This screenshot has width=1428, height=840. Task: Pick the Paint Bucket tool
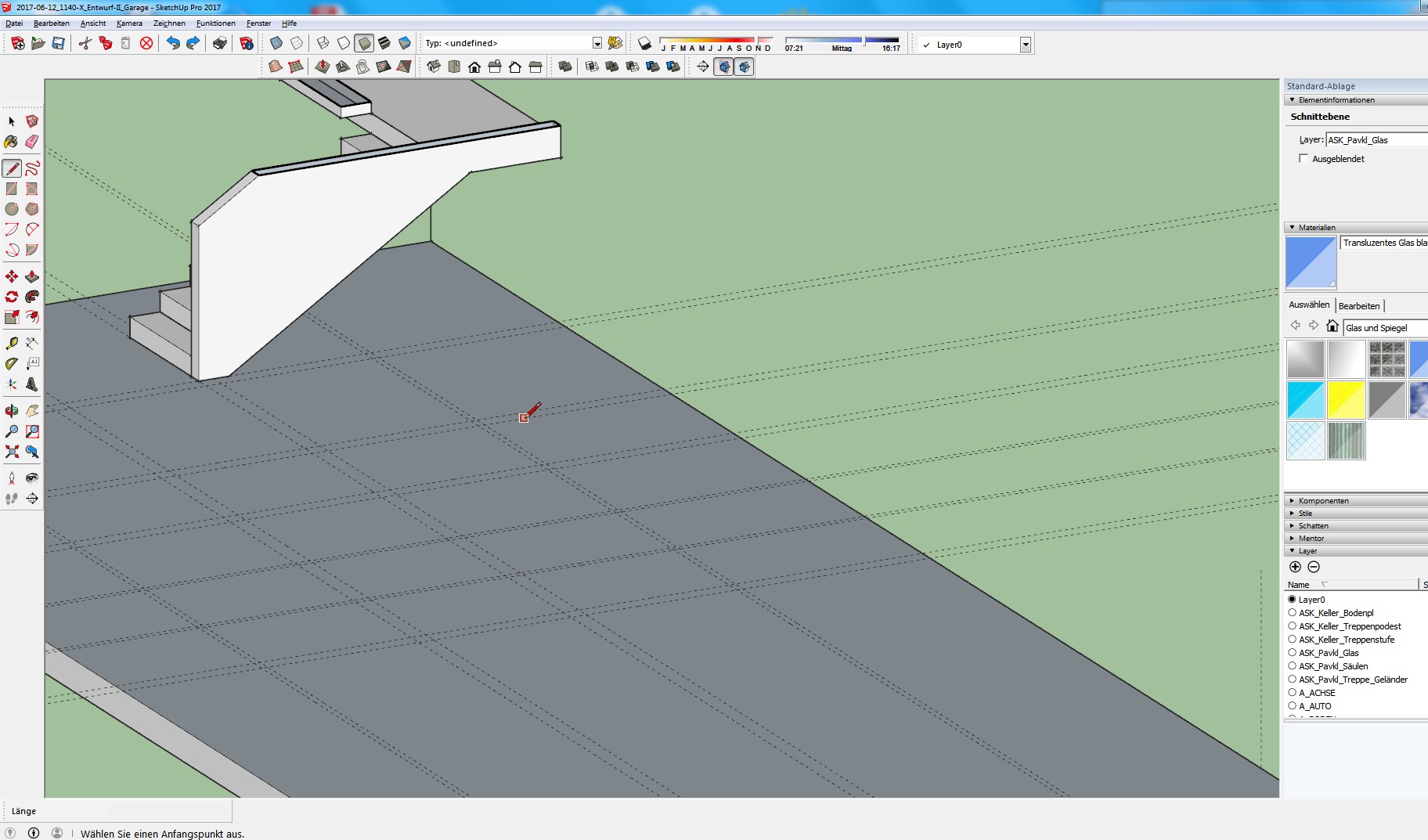pyautogui.click(x=11, y=142)
